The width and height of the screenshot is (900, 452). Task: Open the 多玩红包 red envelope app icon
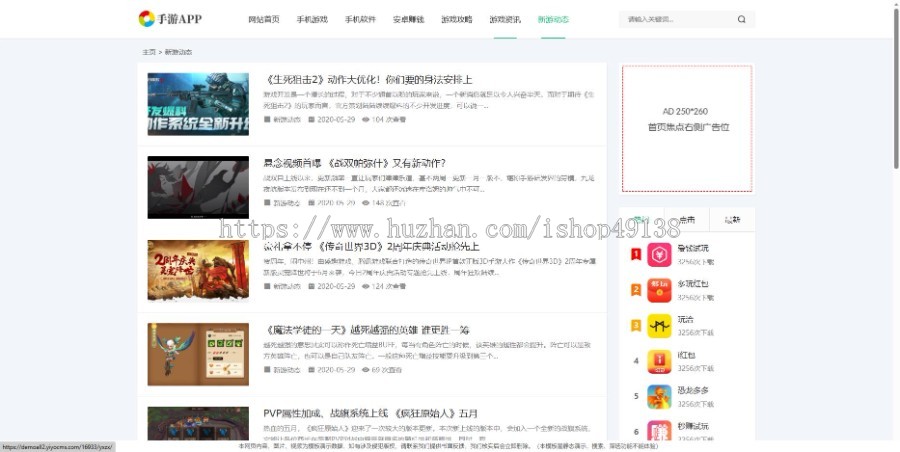coord(660,291)
